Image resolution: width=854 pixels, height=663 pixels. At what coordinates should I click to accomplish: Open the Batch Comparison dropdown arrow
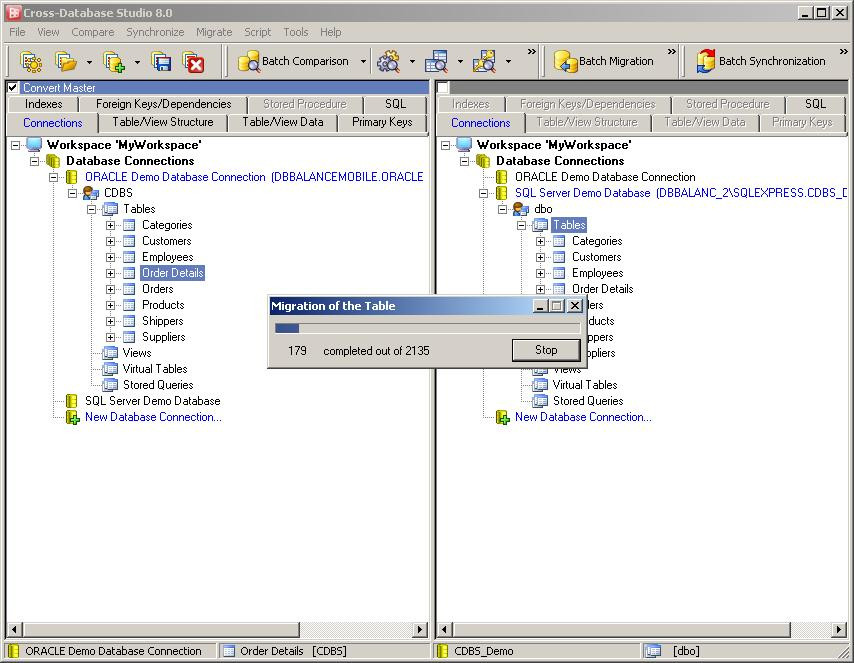pyautogui.click(x=363, y=62)
